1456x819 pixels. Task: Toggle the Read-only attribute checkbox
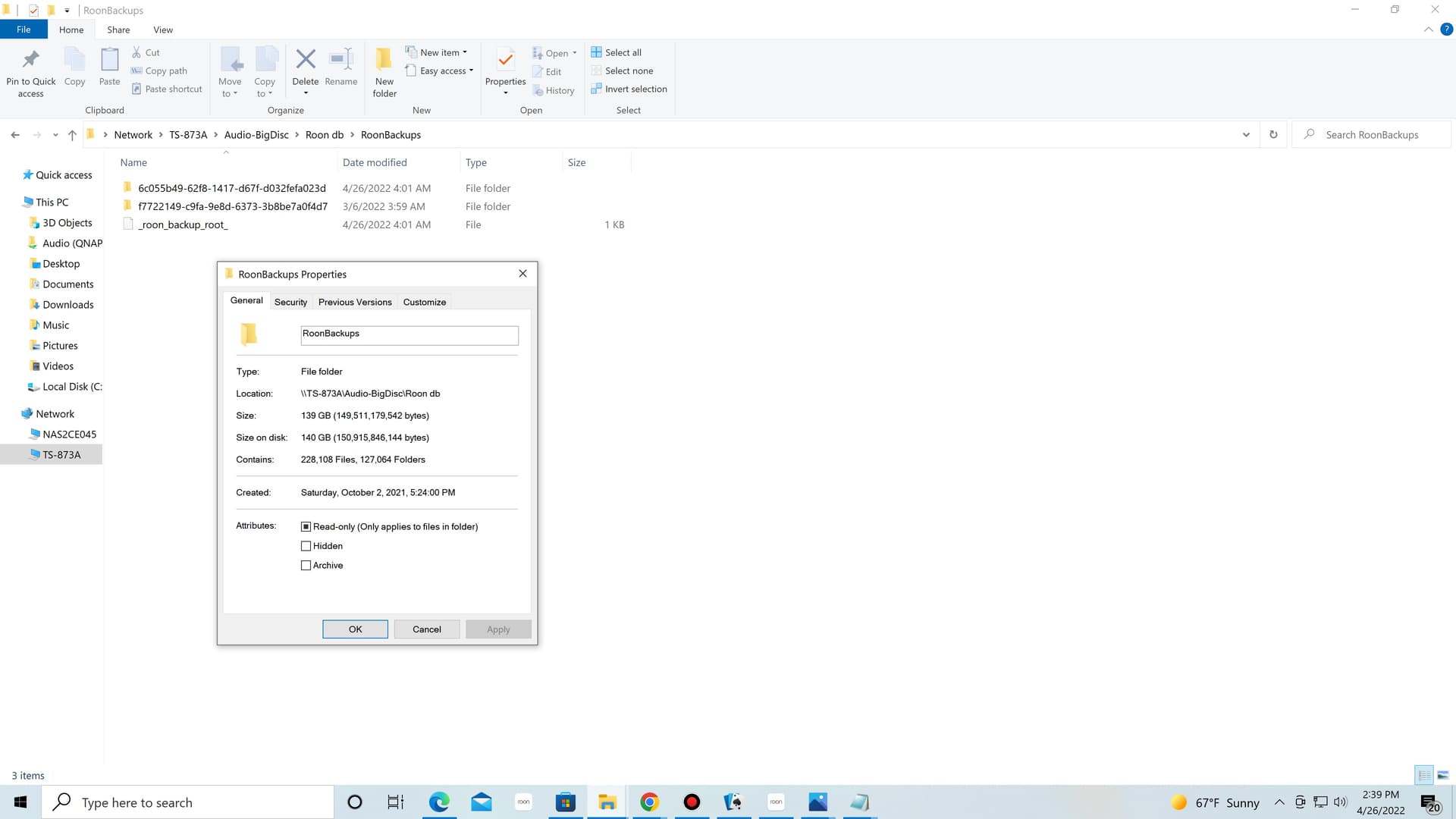coord(306,526)
